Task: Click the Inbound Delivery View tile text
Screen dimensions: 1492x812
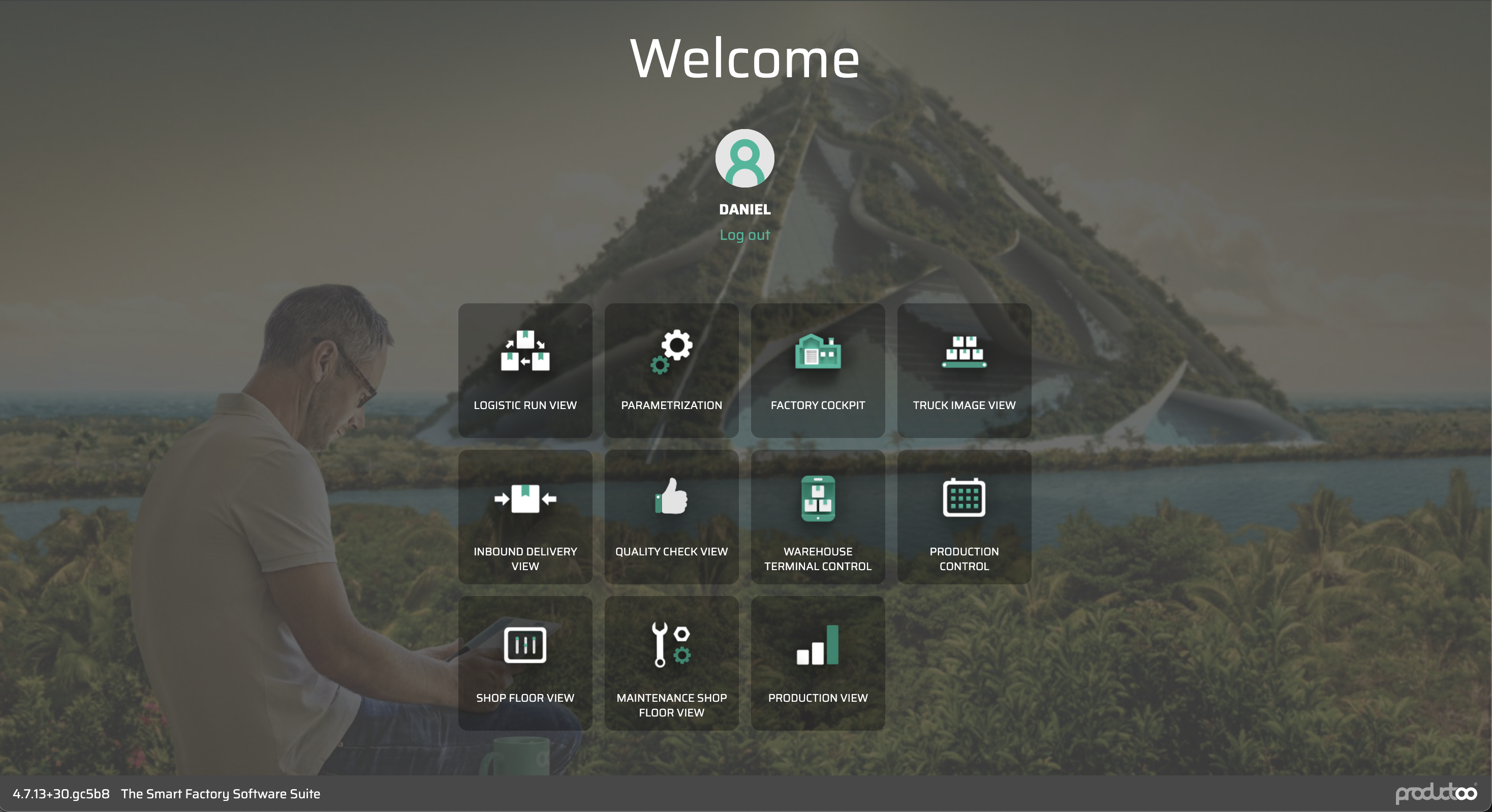Action: pos(525,558)
